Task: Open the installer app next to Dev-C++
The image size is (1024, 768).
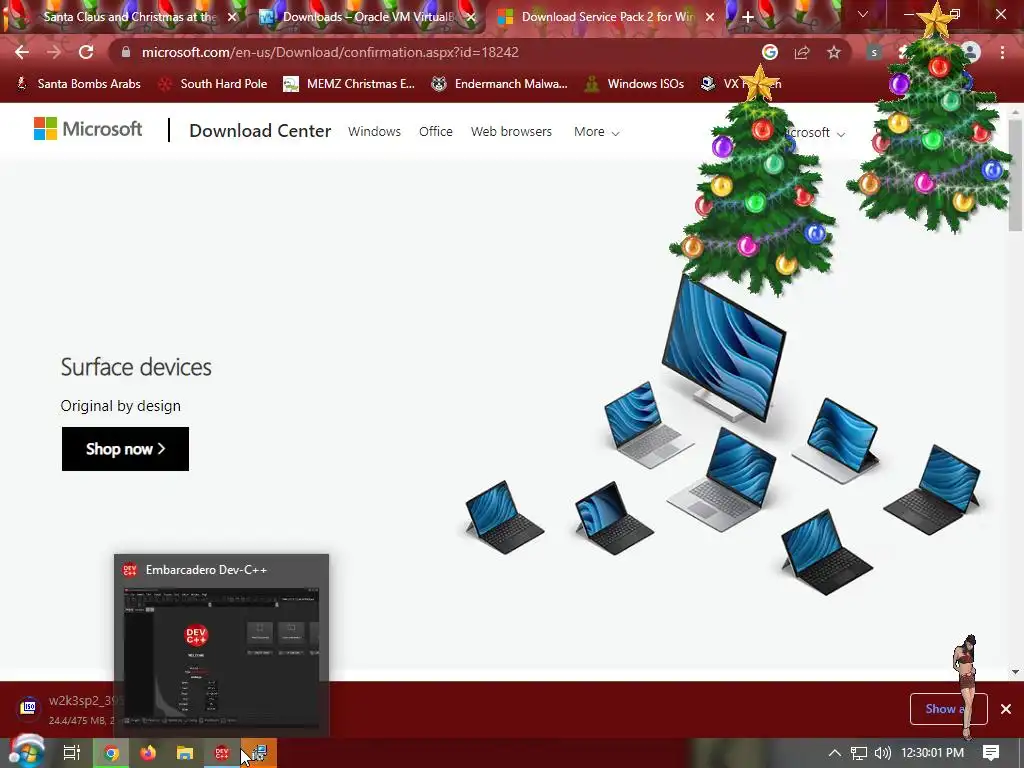Action: [259, 753]
